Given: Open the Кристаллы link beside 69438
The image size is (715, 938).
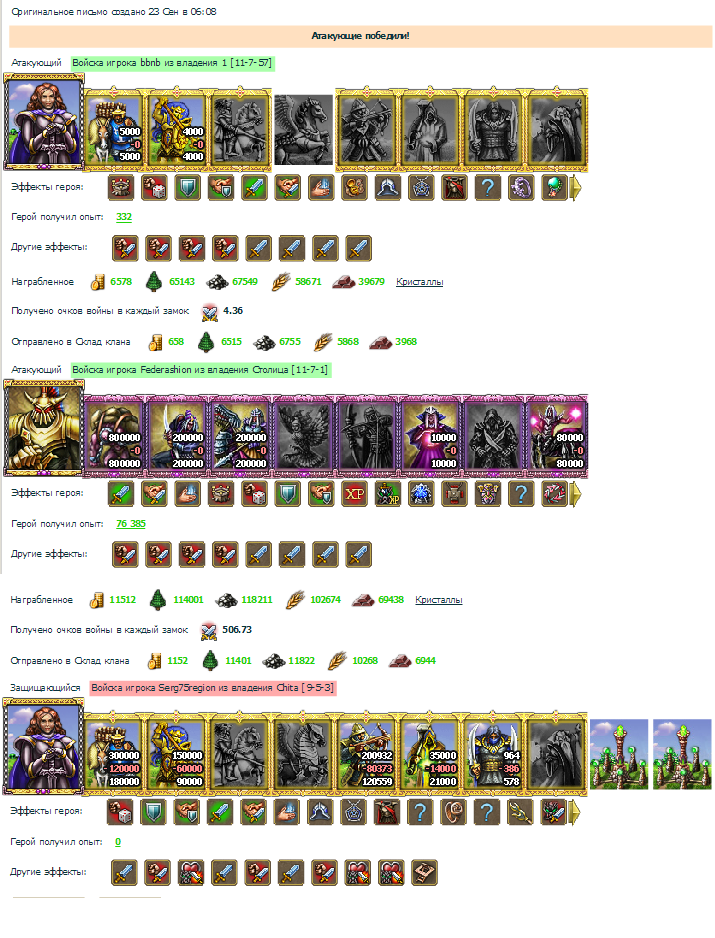Looking at the screenshot, I should [x=439, y=599].
